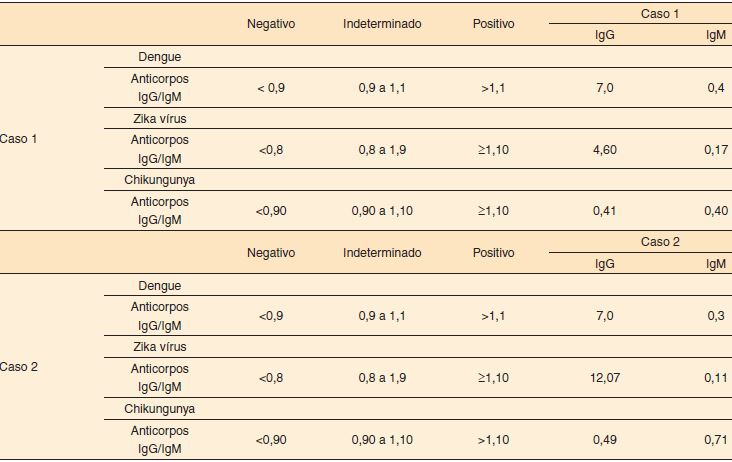Select the Dengue IgM value 0,4
Viewport: 732px width, 462px height.
coord(716,88)
